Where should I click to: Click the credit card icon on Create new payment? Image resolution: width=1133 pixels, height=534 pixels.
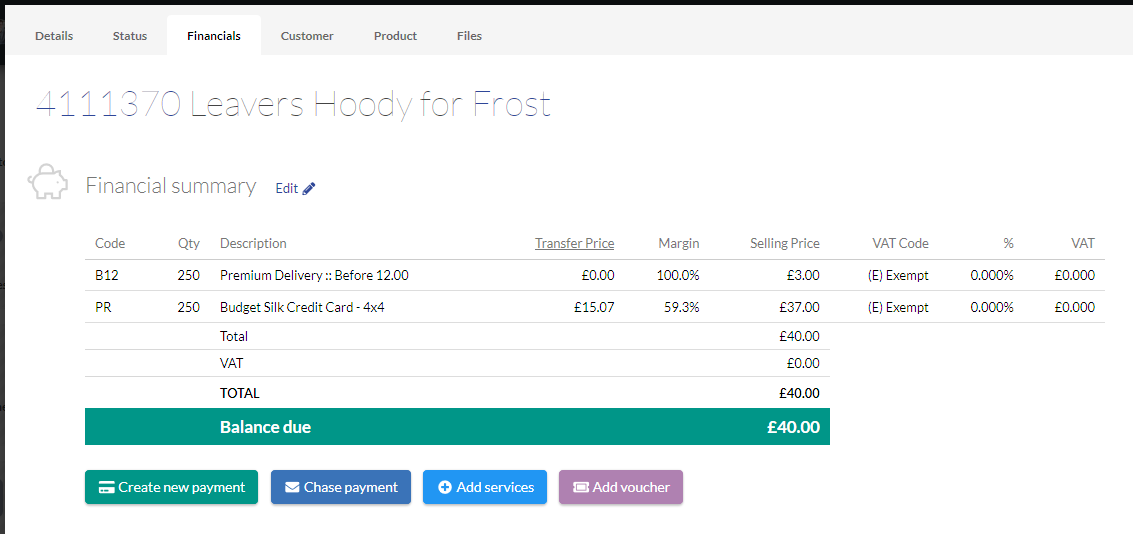coord(106,488)
